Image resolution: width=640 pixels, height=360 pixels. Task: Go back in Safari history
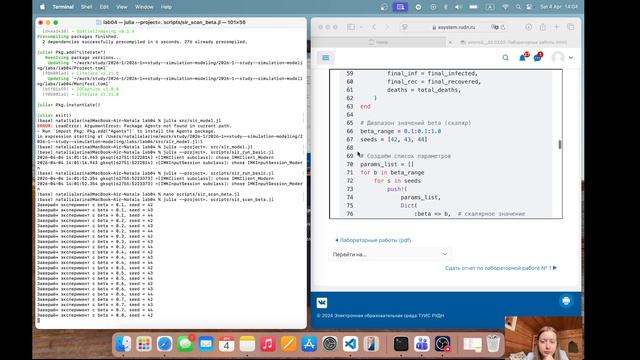pyautogui.click(x=374, y=27)
